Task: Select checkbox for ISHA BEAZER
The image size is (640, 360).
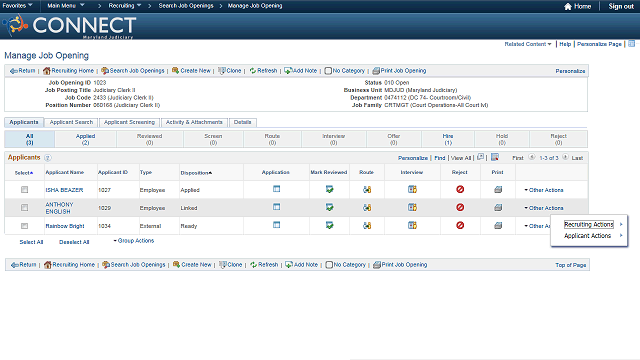Action: pos(24,190)
